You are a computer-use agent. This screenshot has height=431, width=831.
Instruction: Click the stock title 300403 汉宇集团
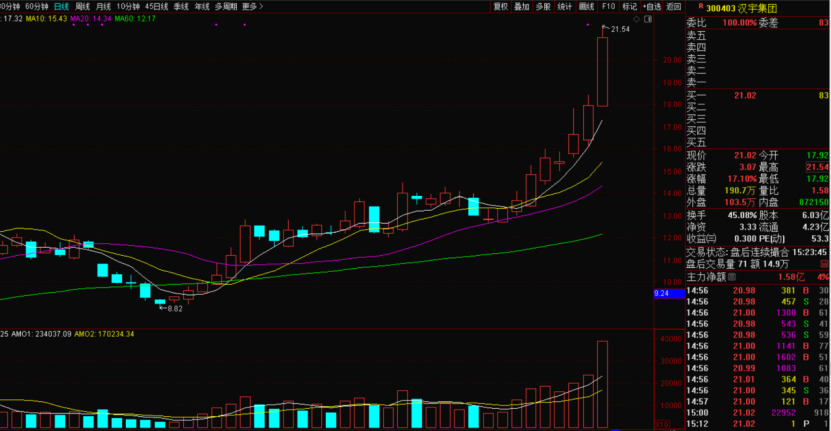click(741, 8)
